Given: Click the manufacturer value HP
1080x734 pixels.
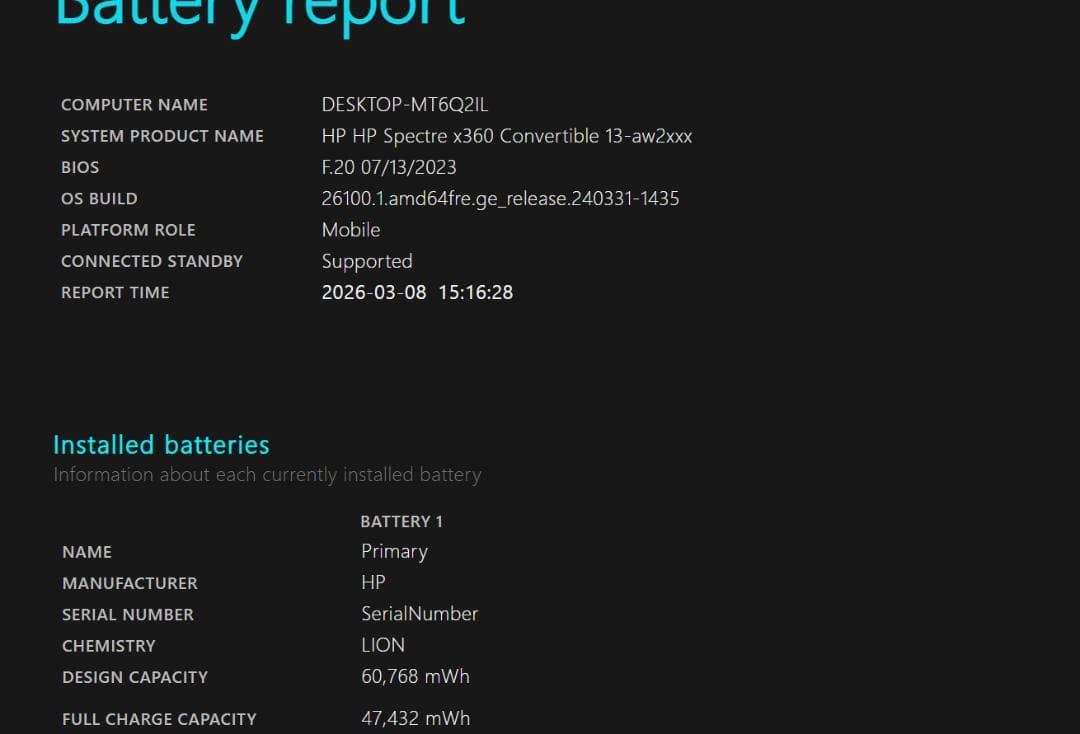Looking at the screenshot, I should (x=373, y=583).
